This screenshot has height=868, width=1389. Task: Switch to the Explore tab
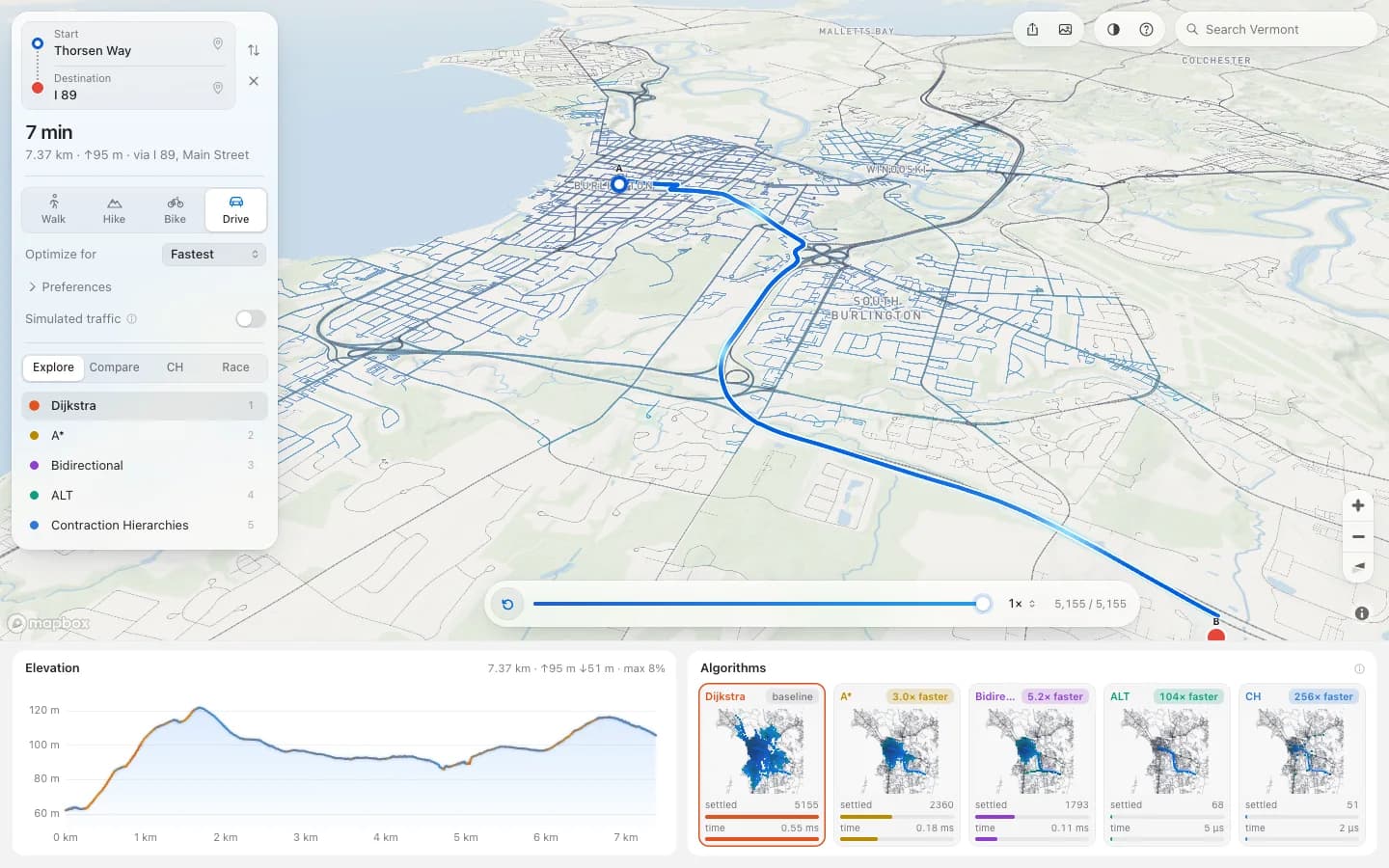(x=53, y=367)
